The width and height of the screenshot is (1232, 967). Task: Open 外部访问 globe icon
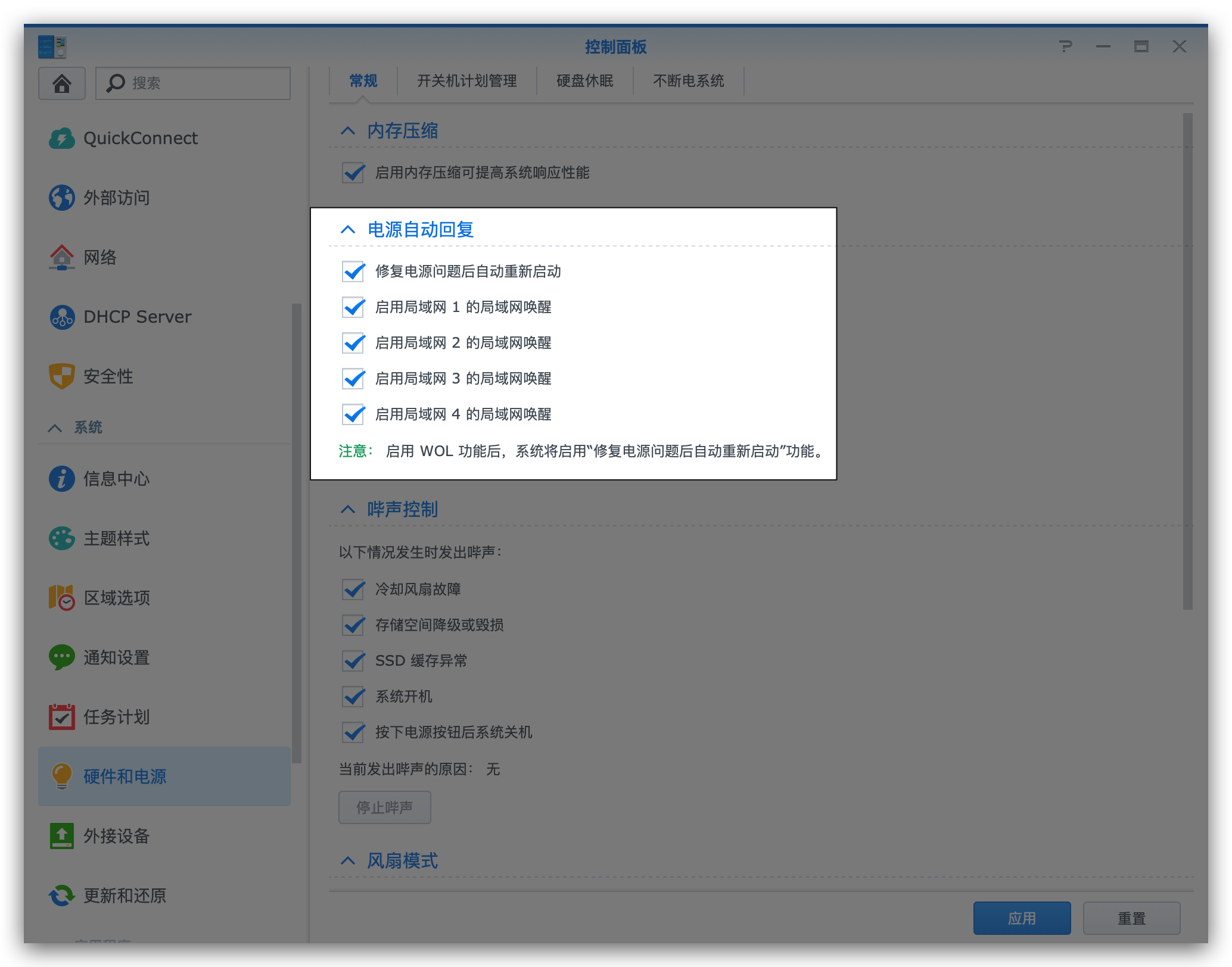[62, 198]
